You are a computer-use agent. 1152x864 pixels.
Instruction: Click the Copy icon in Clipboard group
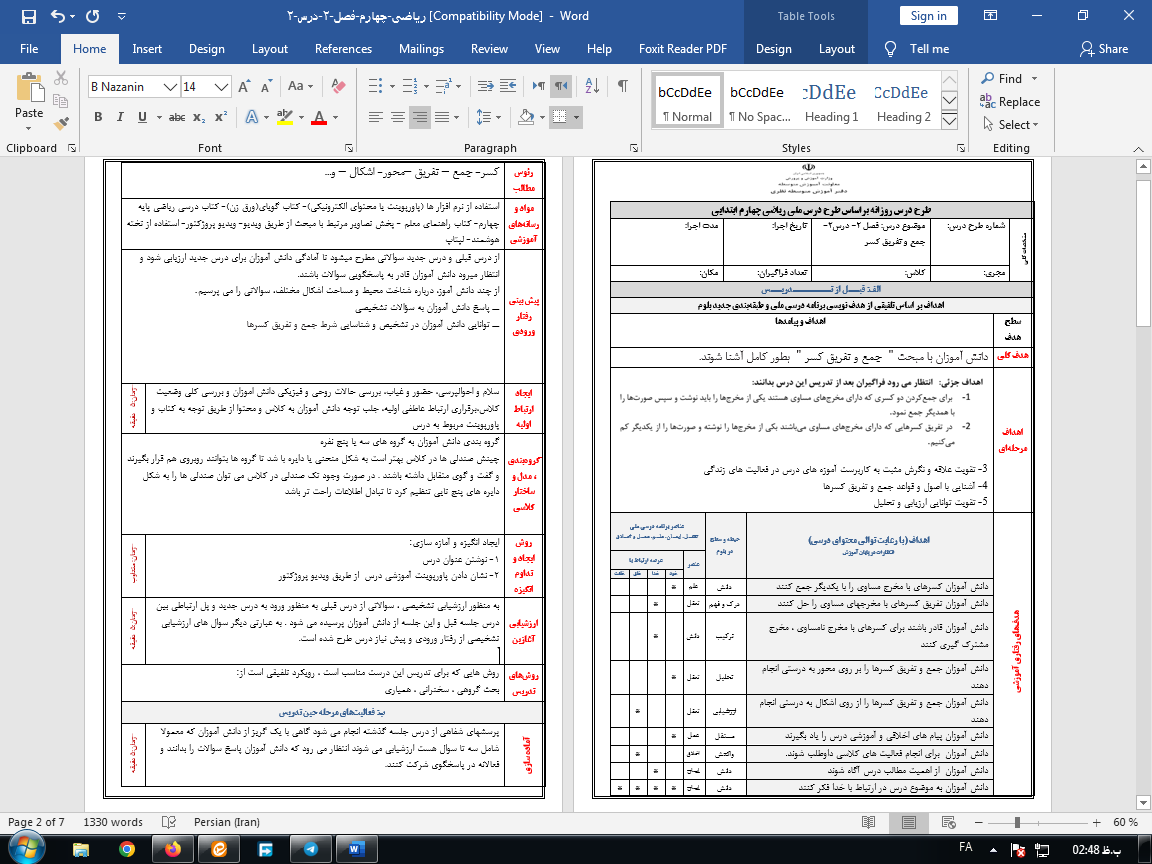coord(61,101)
